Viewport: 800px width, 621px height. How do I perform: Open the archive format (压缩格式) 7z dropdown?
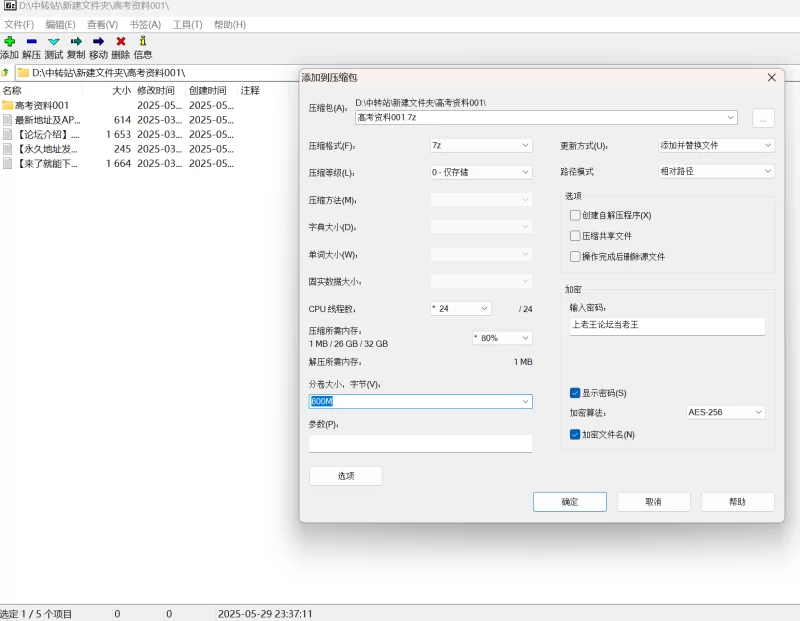pos(480,145)
